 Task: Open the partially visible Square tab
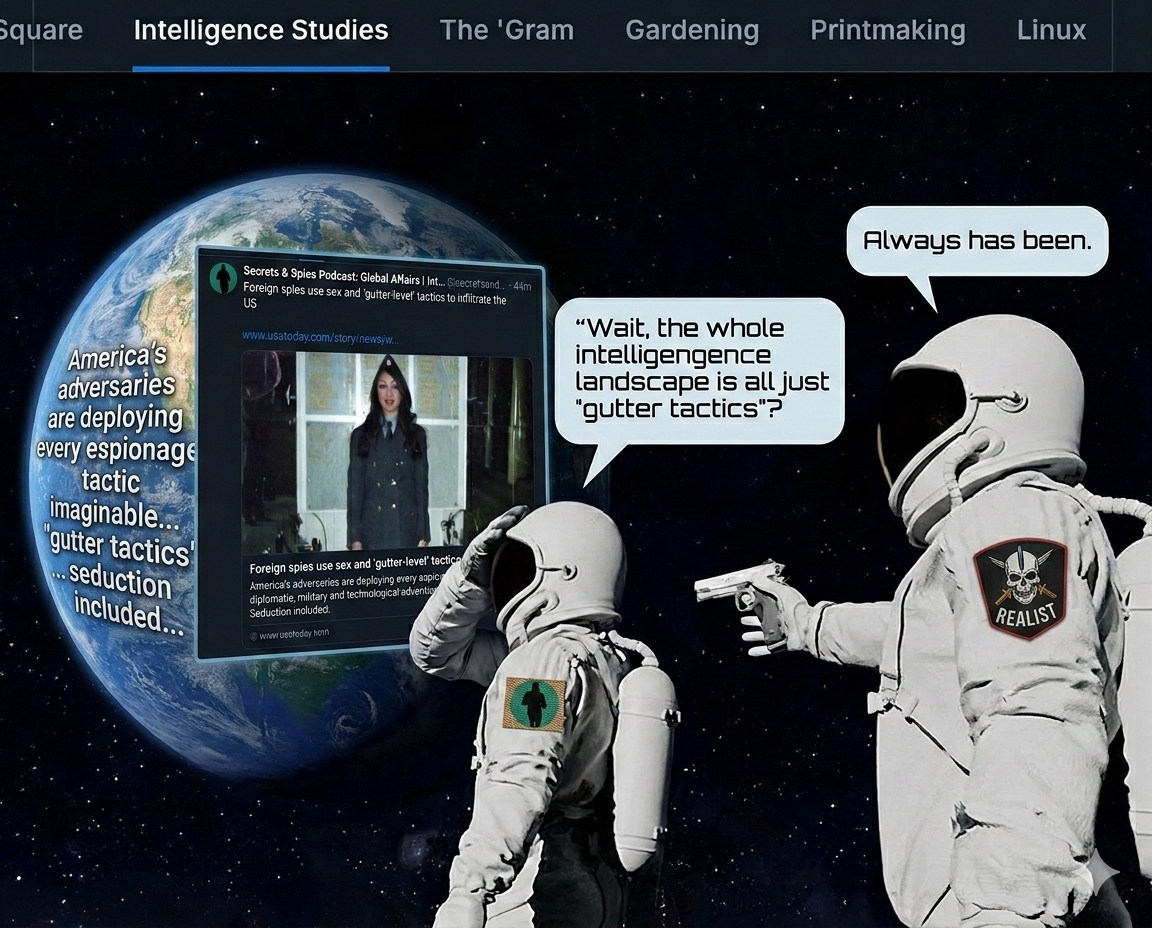(x=40, y=30)
